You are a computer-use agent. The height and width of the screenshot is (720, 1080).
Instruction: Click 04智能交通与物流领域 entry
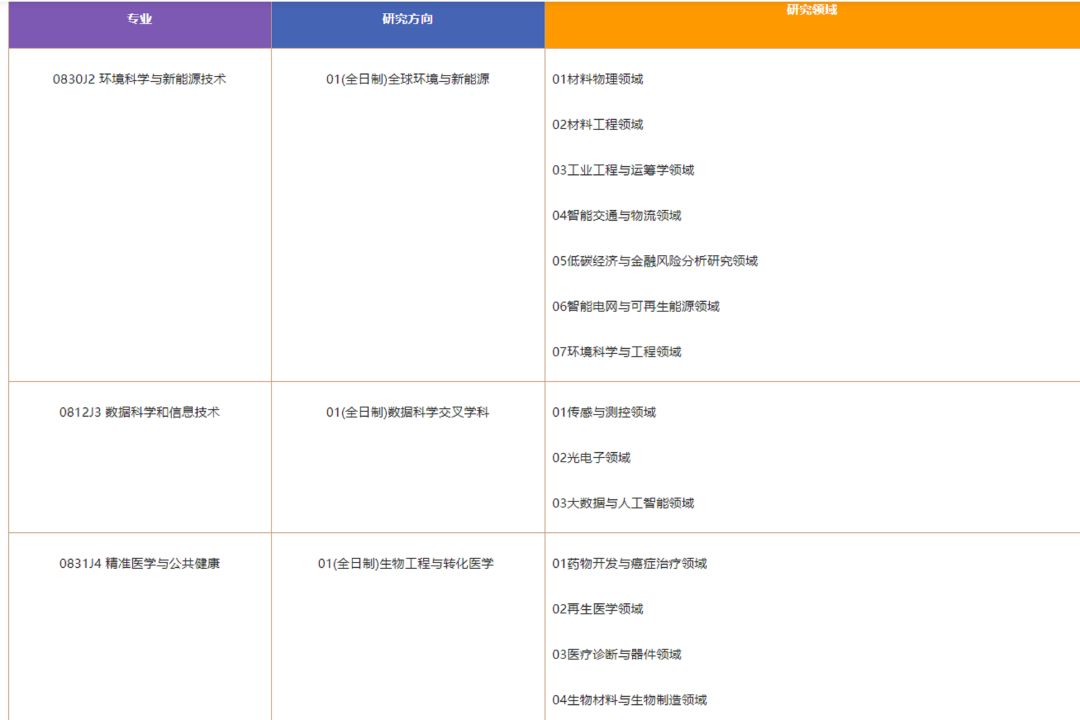pyautogui.click(x=617, y=215)
